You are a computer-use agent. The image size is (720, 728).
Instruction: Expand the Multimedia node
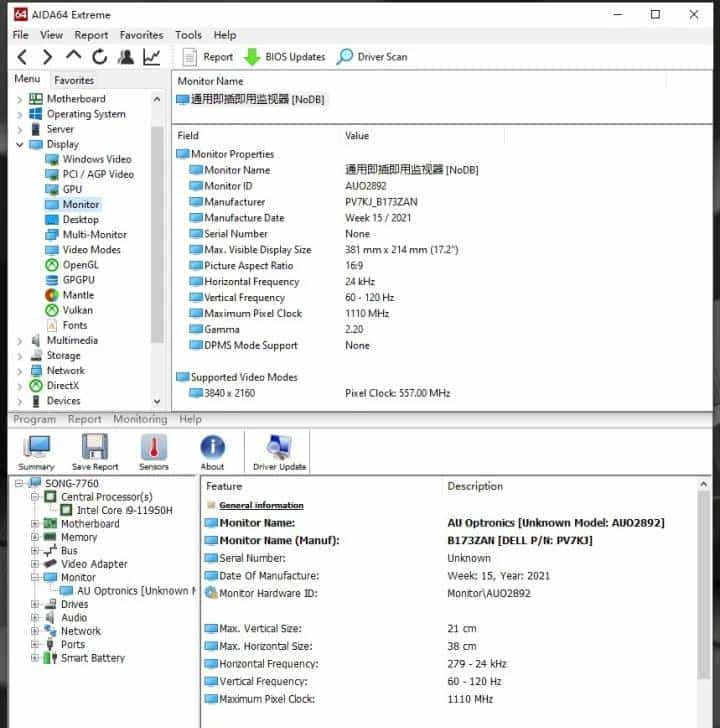pos(19,341)
